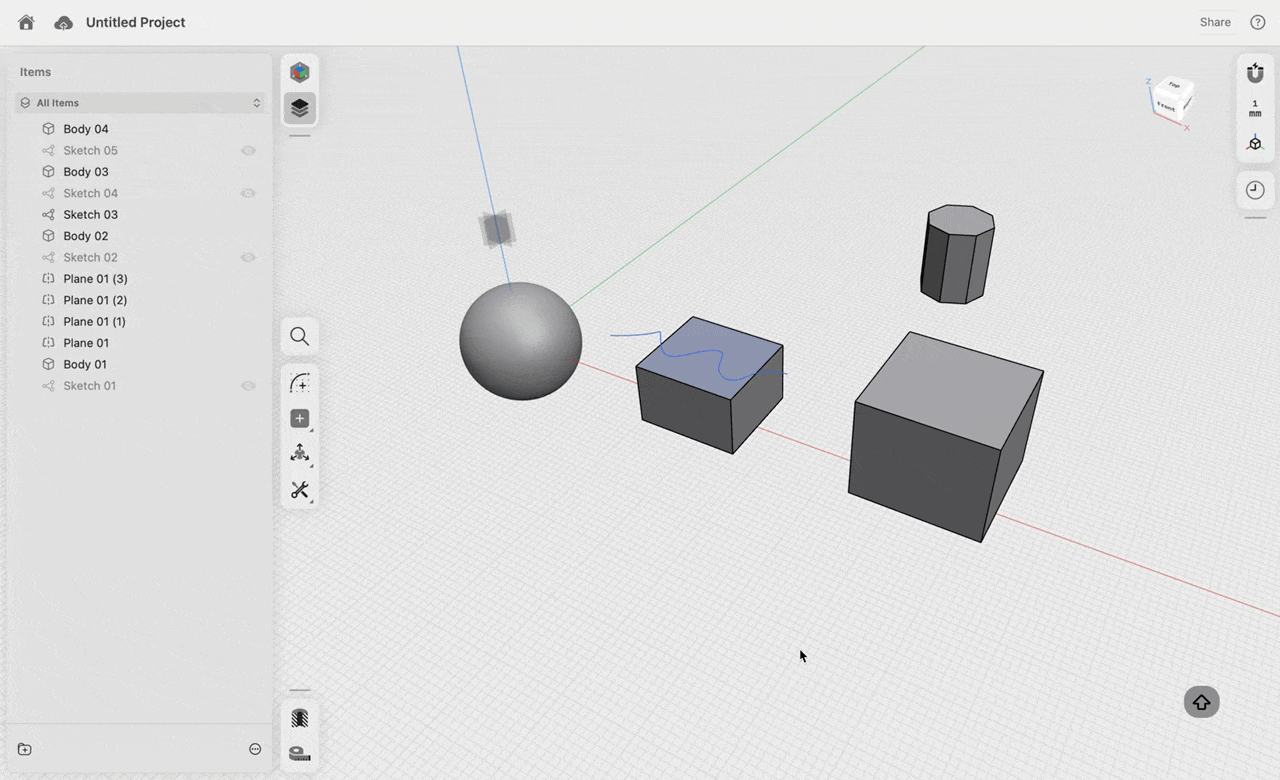Open the help question mark icon
This screenshot has width=1280, height=780.
pos(1258,22)
